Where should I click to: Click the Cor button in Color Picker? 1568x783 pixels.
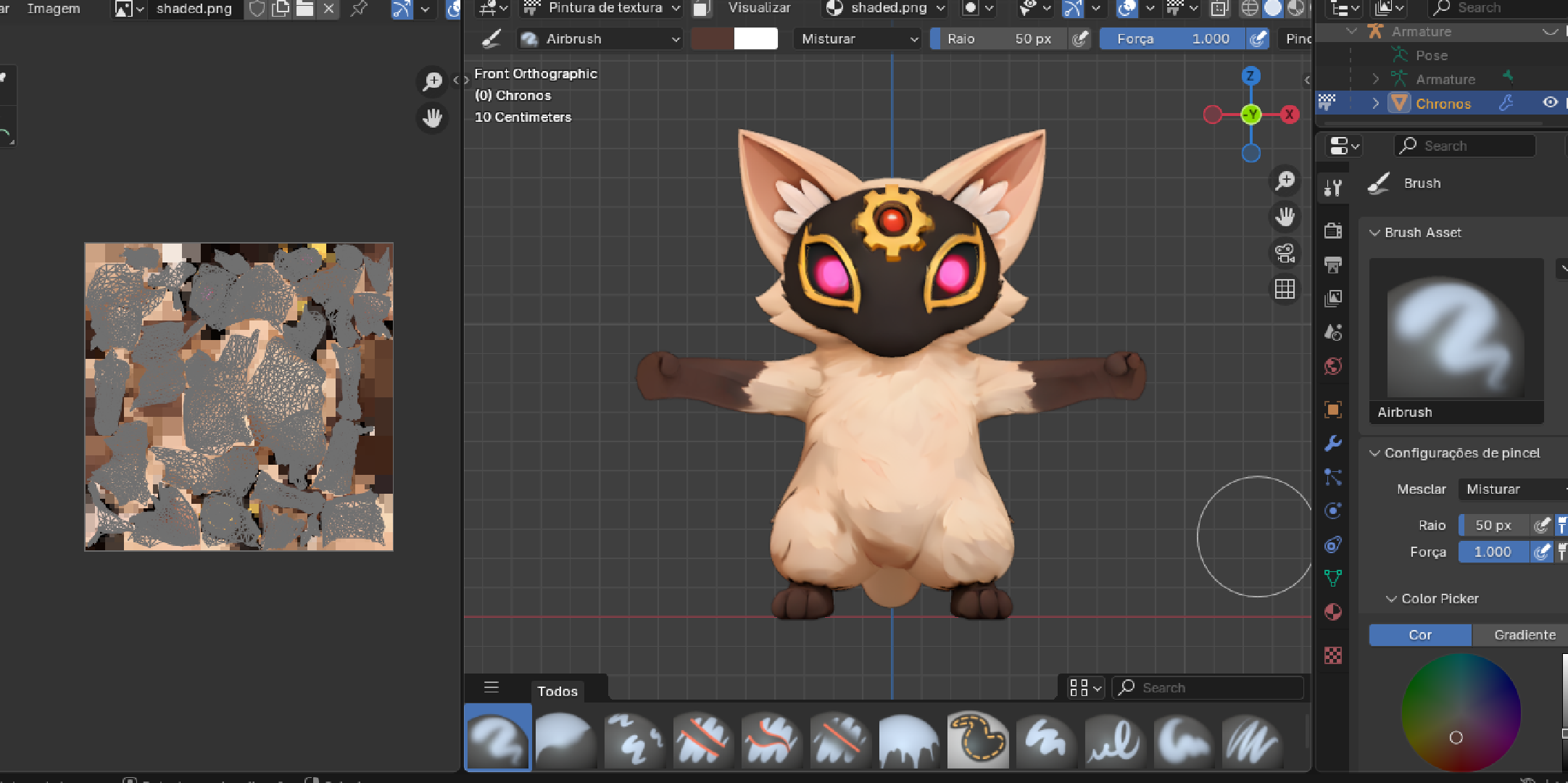tap(1419, 635)
